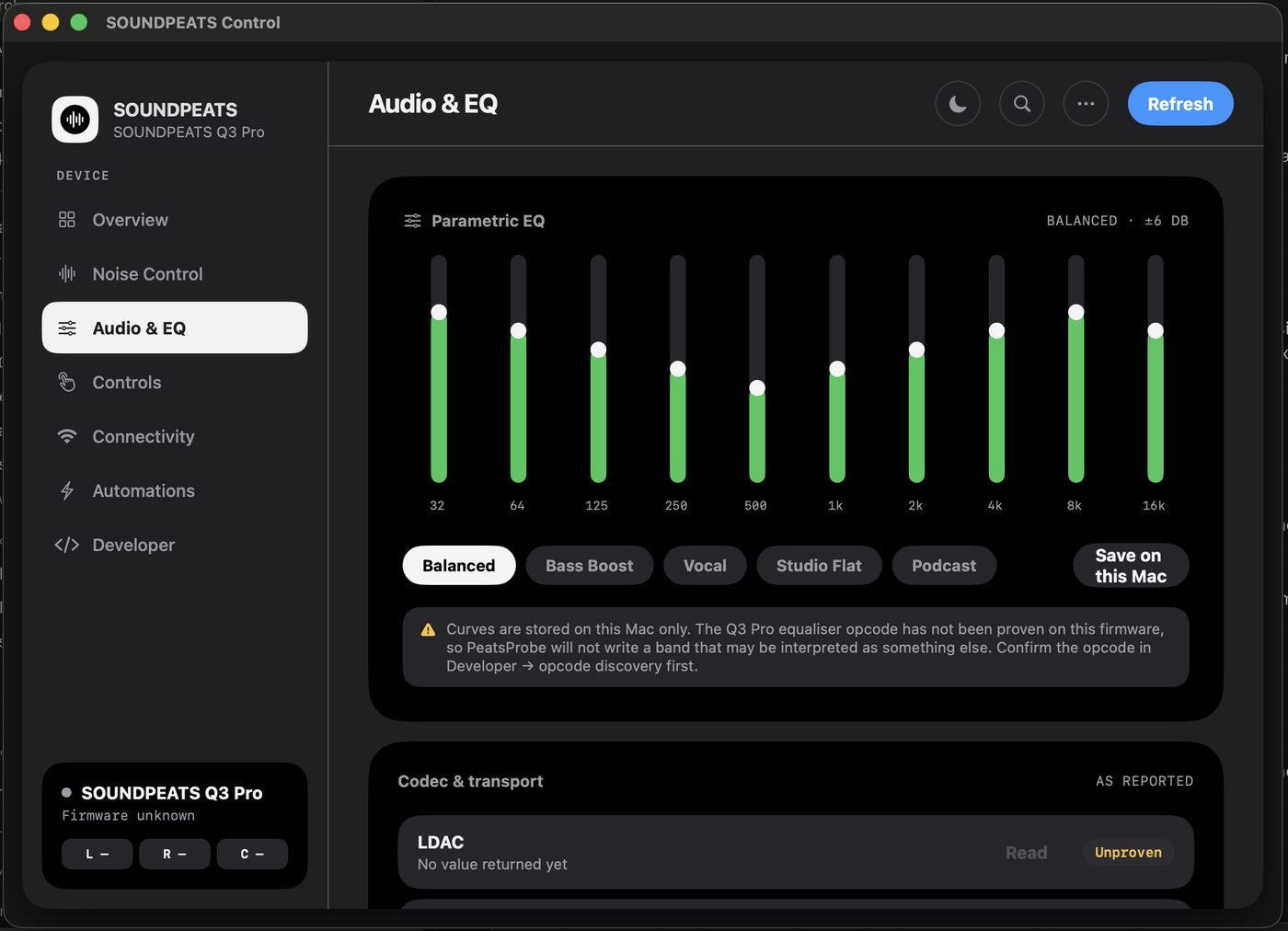This screenshot has width=1288, height=931.
Task: Click the 500 frequency label
Action: click(755, 506)
